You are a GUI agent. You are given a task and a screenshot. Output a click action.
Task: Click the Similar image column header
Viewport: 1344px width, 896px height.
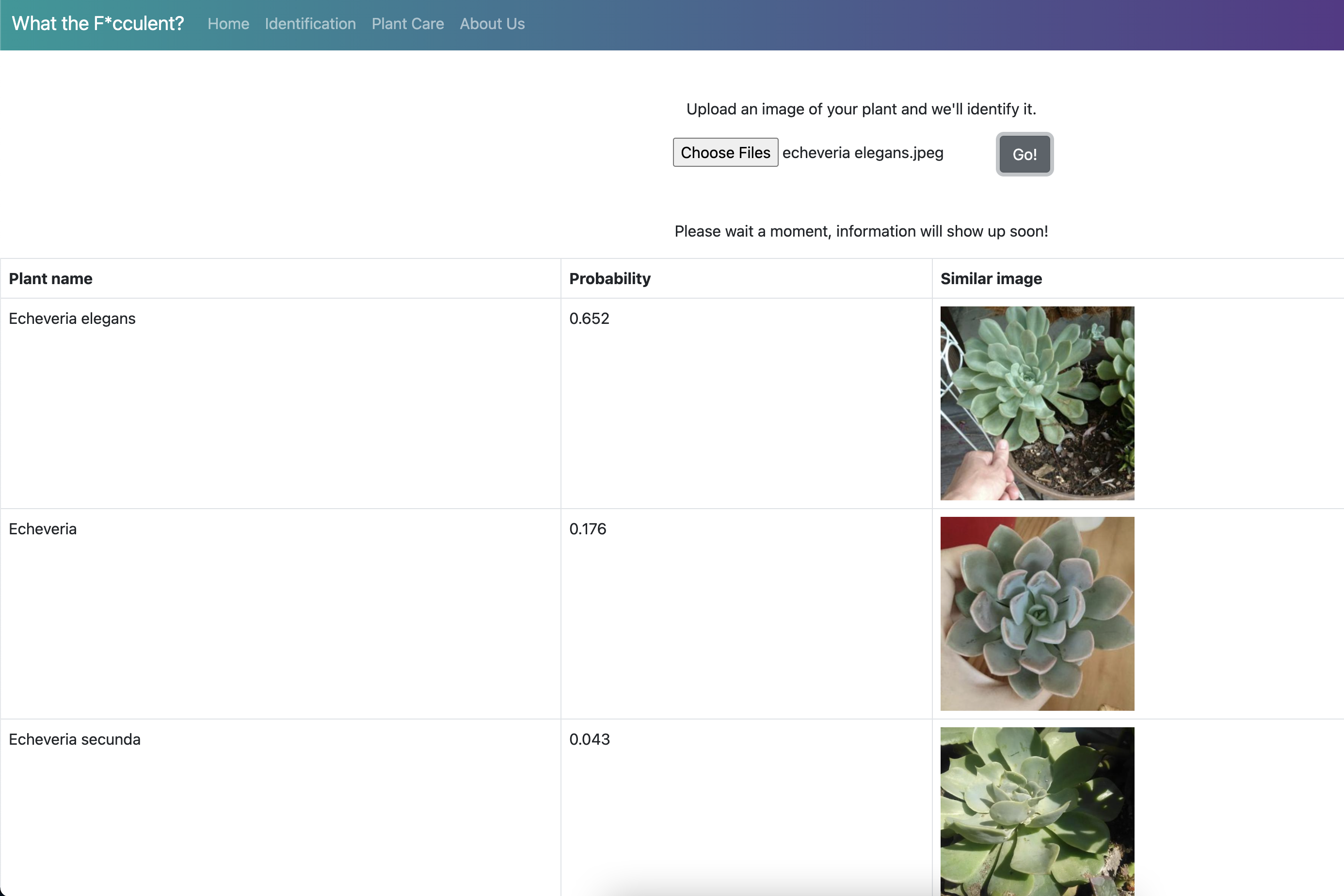[x=991, y=279]
